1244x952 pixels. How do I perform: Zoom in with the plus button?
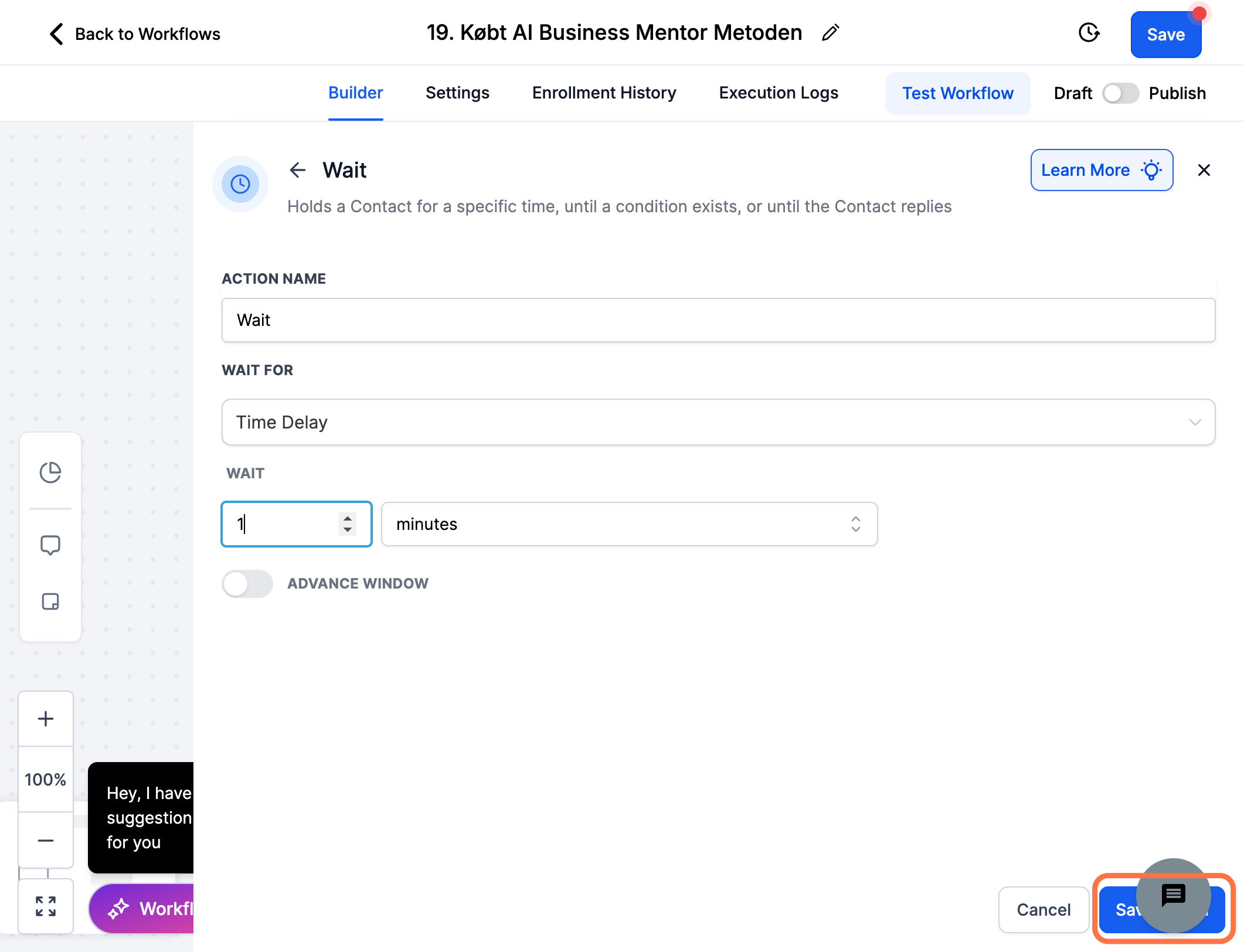[46, 719]
